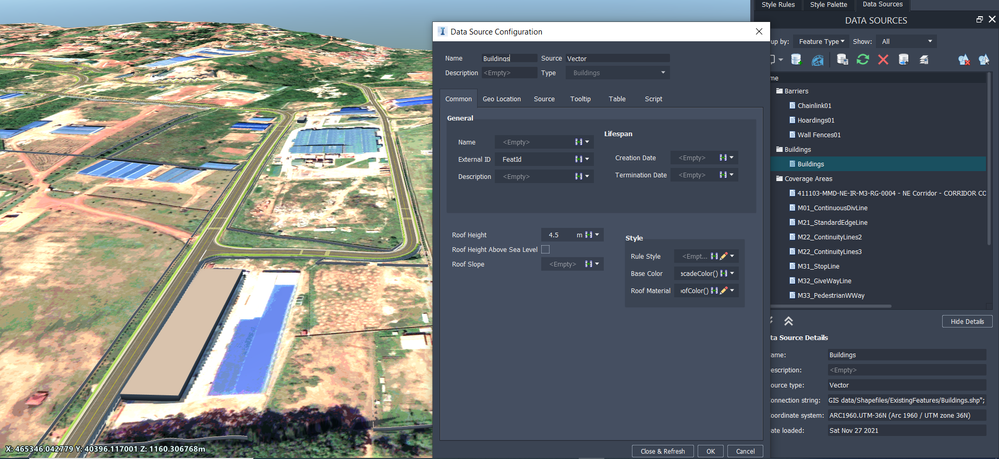
Task: Click the External ID FeatId input field
Action: tap(535, 159)
